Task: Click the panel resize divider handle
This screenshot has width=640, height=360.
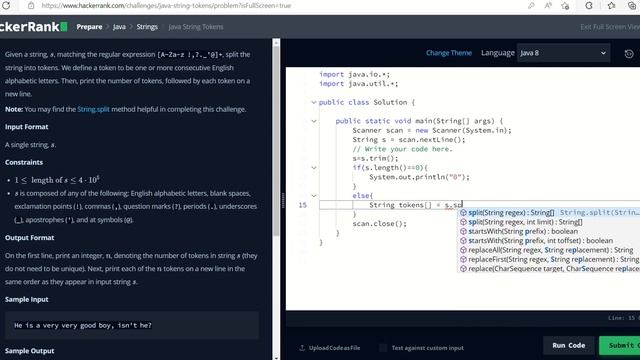Action: pos(283,200)
